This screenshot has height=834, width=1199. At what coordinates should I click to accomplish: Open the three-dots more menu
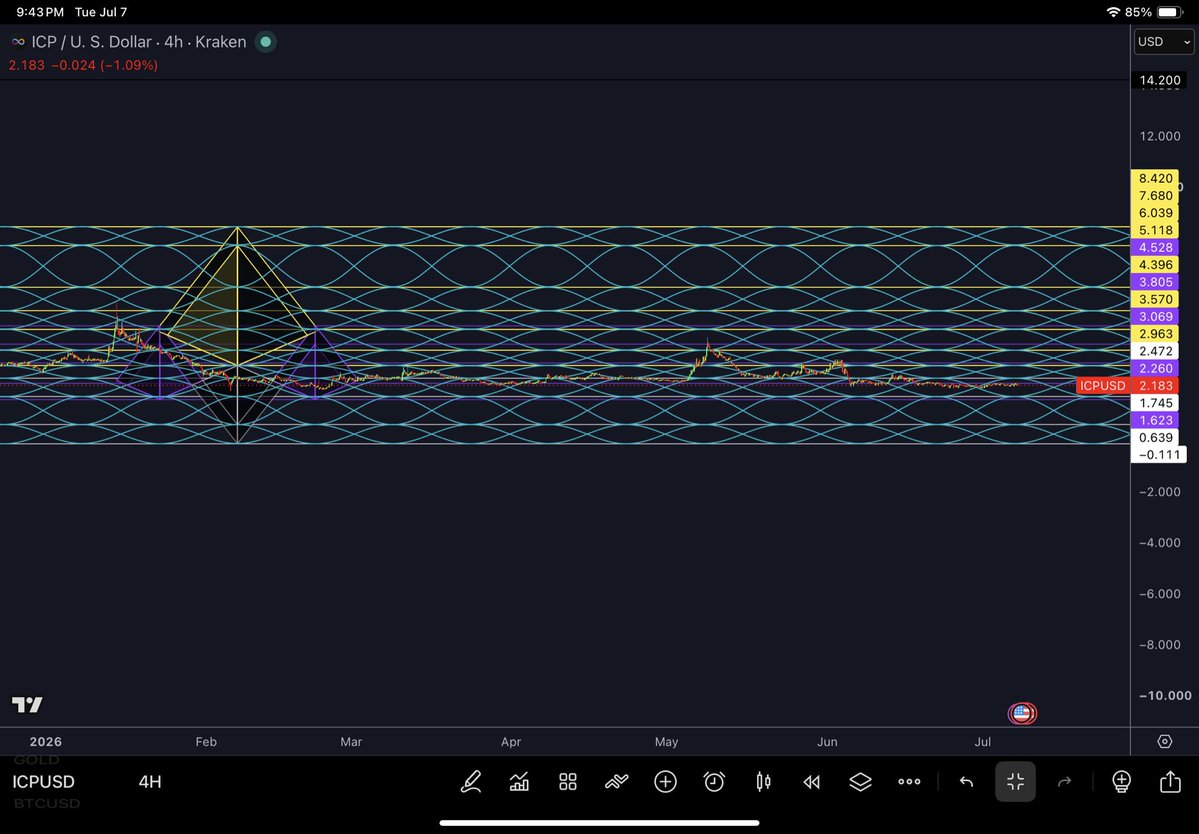[909, 781]
